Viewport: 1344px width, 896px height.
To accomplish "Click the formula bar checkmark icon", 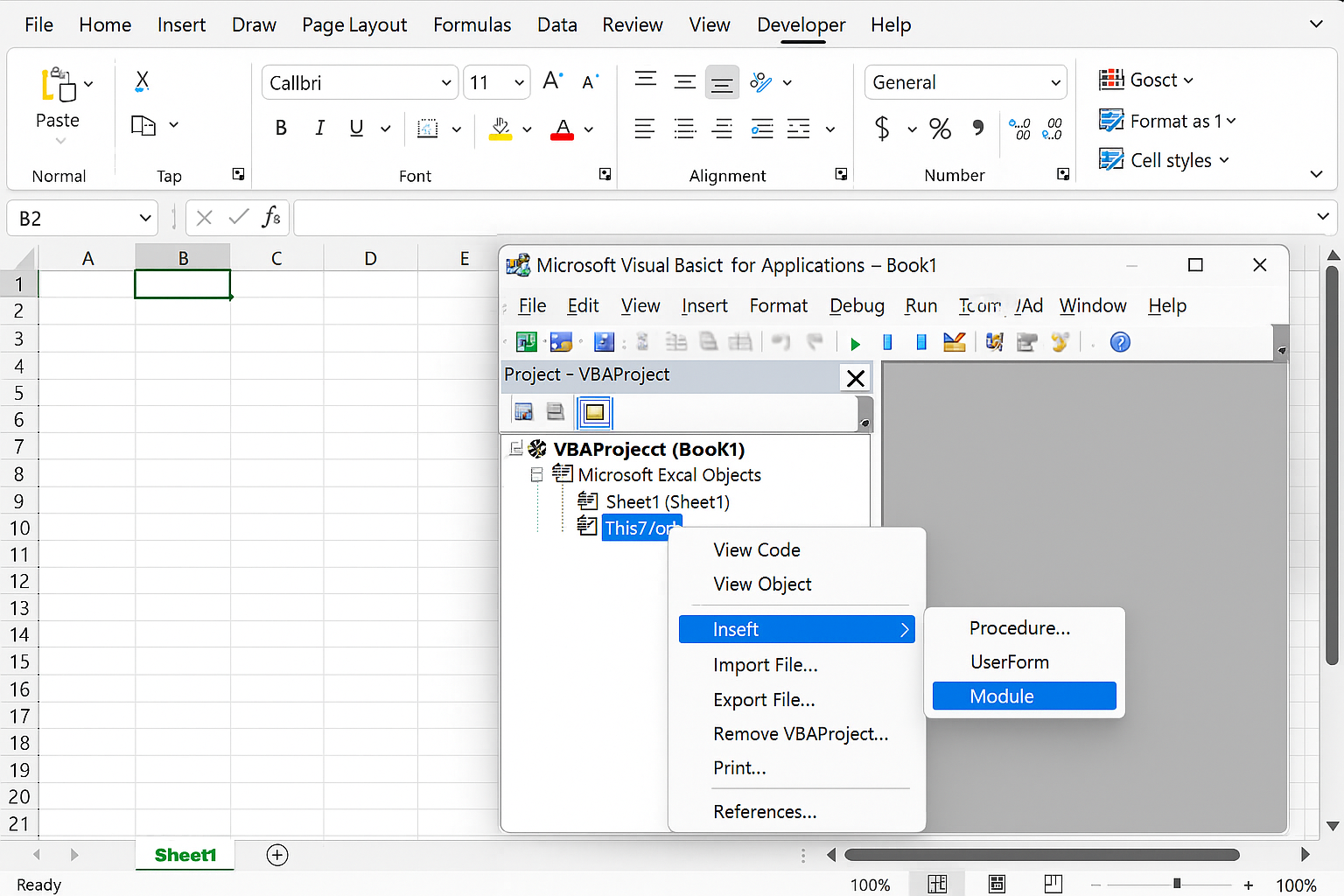I will 238,217.
